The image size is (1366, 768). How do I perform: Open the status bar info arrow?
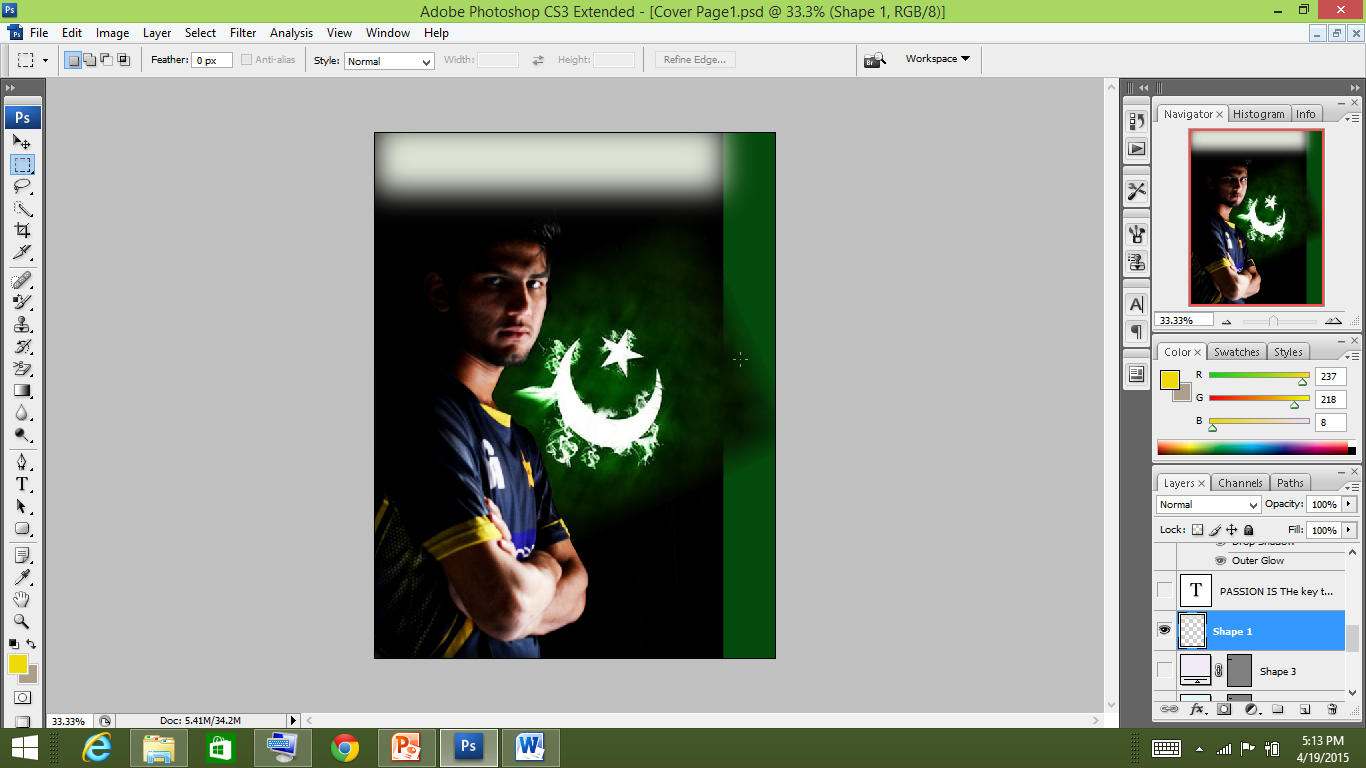pos(293,720)
